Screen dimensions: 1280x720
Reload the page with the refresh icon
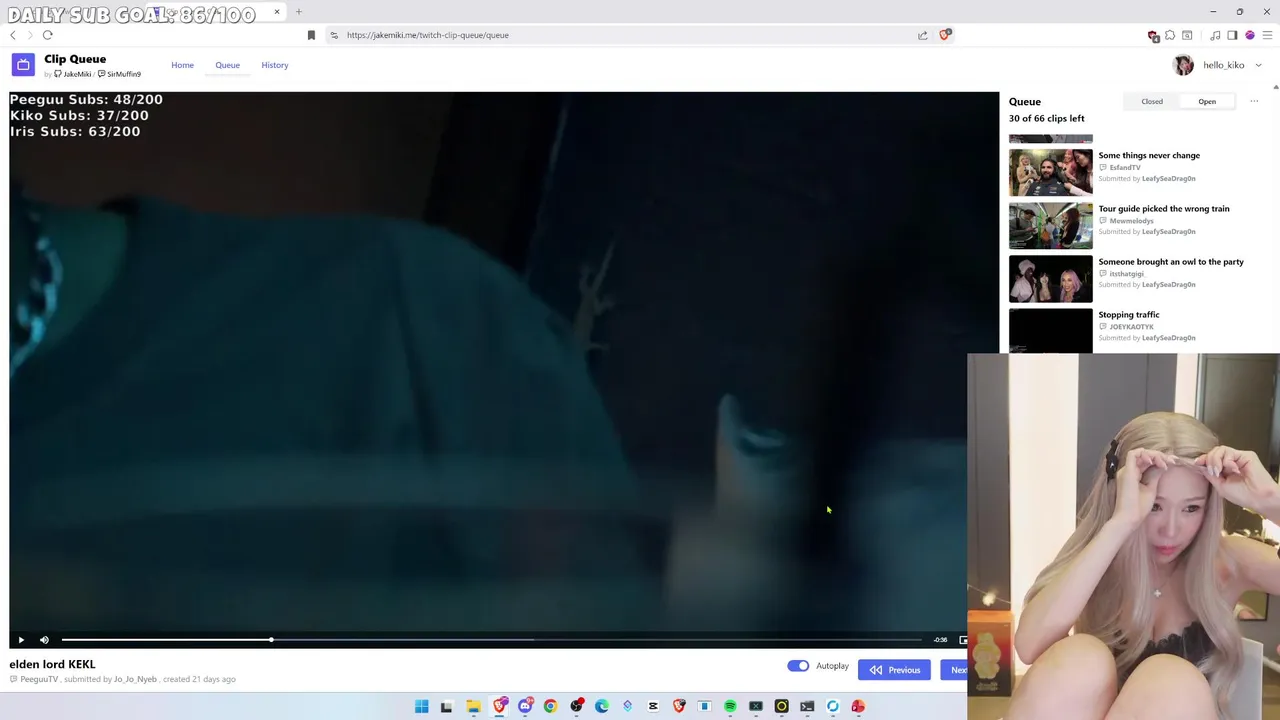pos(47,35)
